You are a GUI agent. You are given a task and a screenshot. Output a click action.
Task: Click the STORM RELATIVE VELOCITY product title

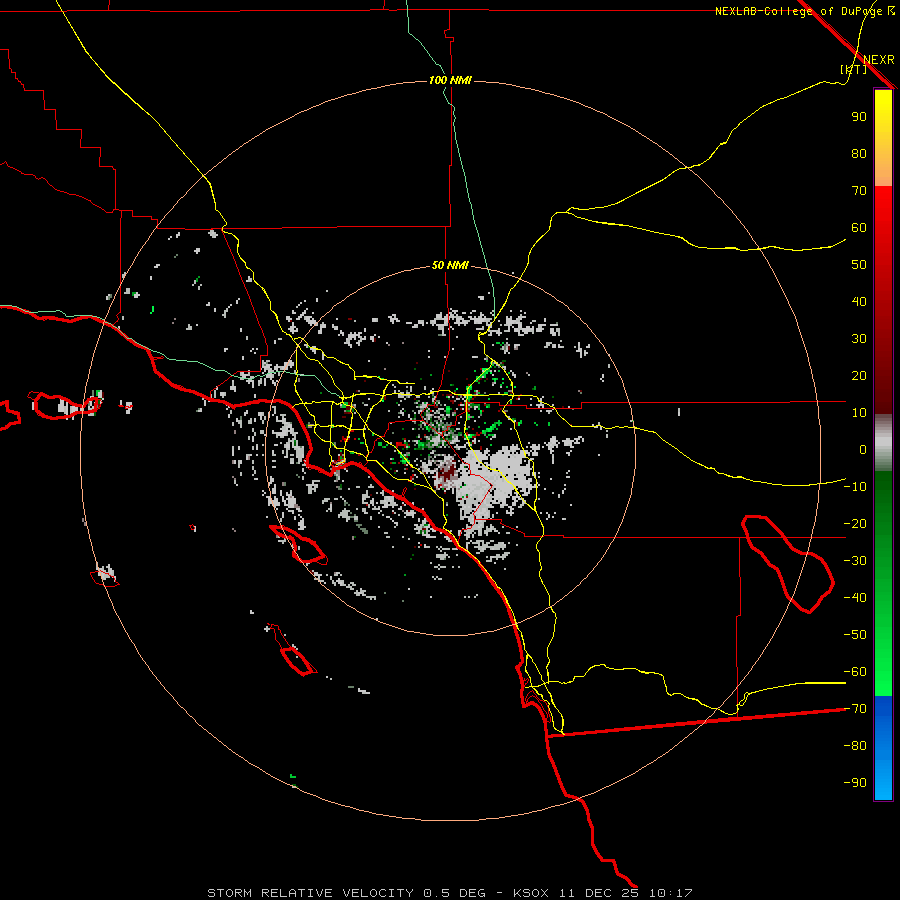click(310, 893)
